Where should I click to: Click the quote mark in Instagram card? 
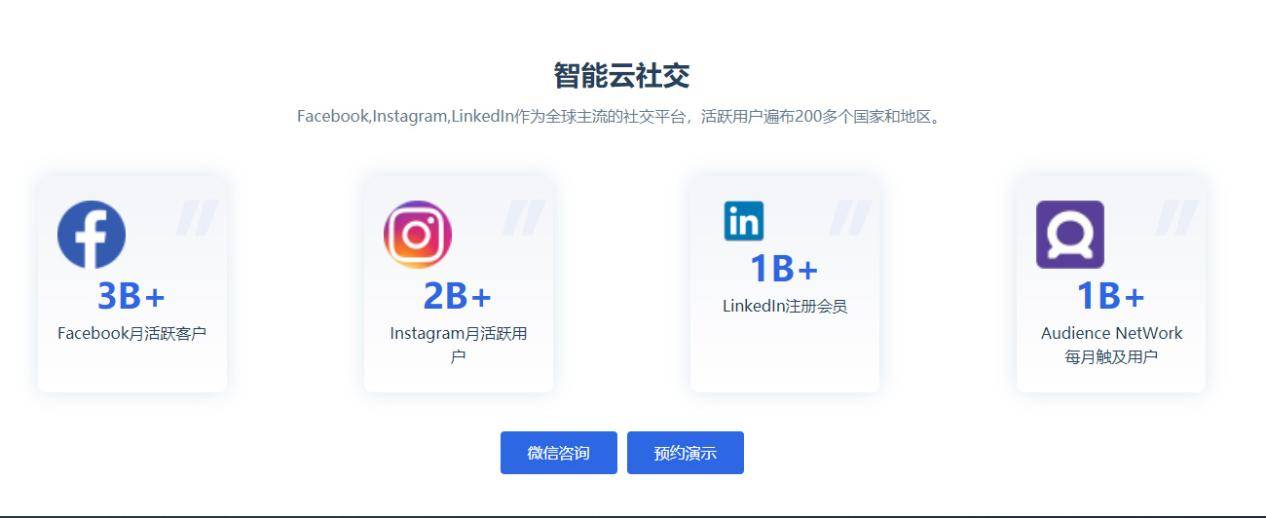523,218
